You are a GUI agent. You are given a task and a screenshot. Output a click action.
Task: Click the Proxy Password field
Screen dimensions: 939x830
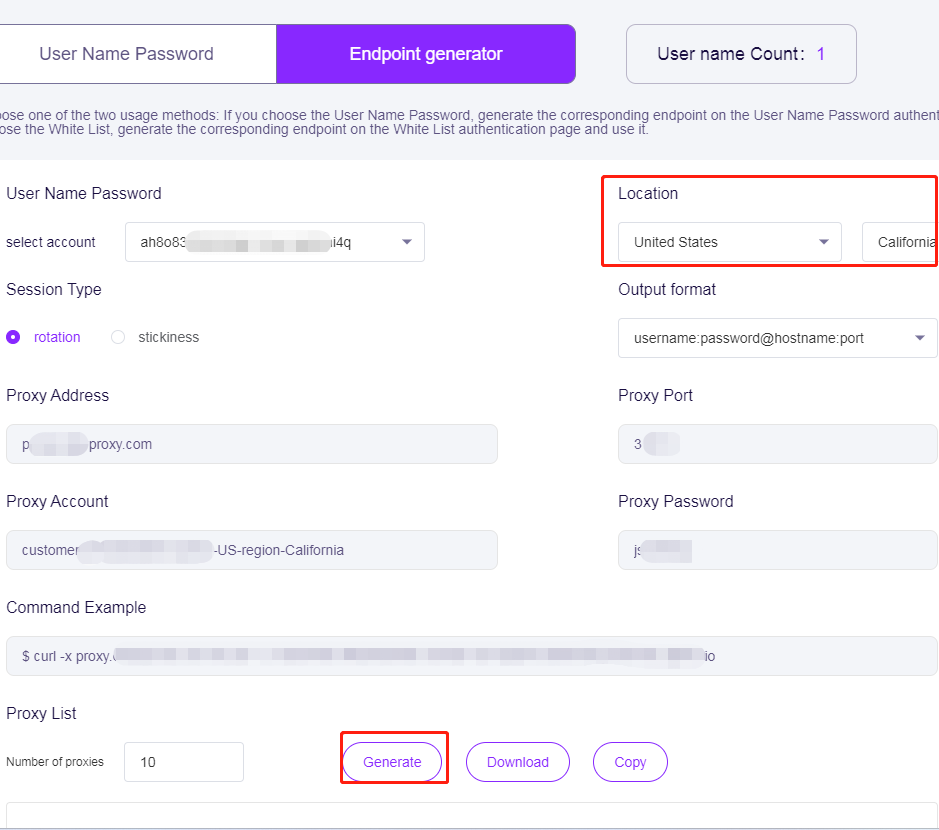(777, 550)
